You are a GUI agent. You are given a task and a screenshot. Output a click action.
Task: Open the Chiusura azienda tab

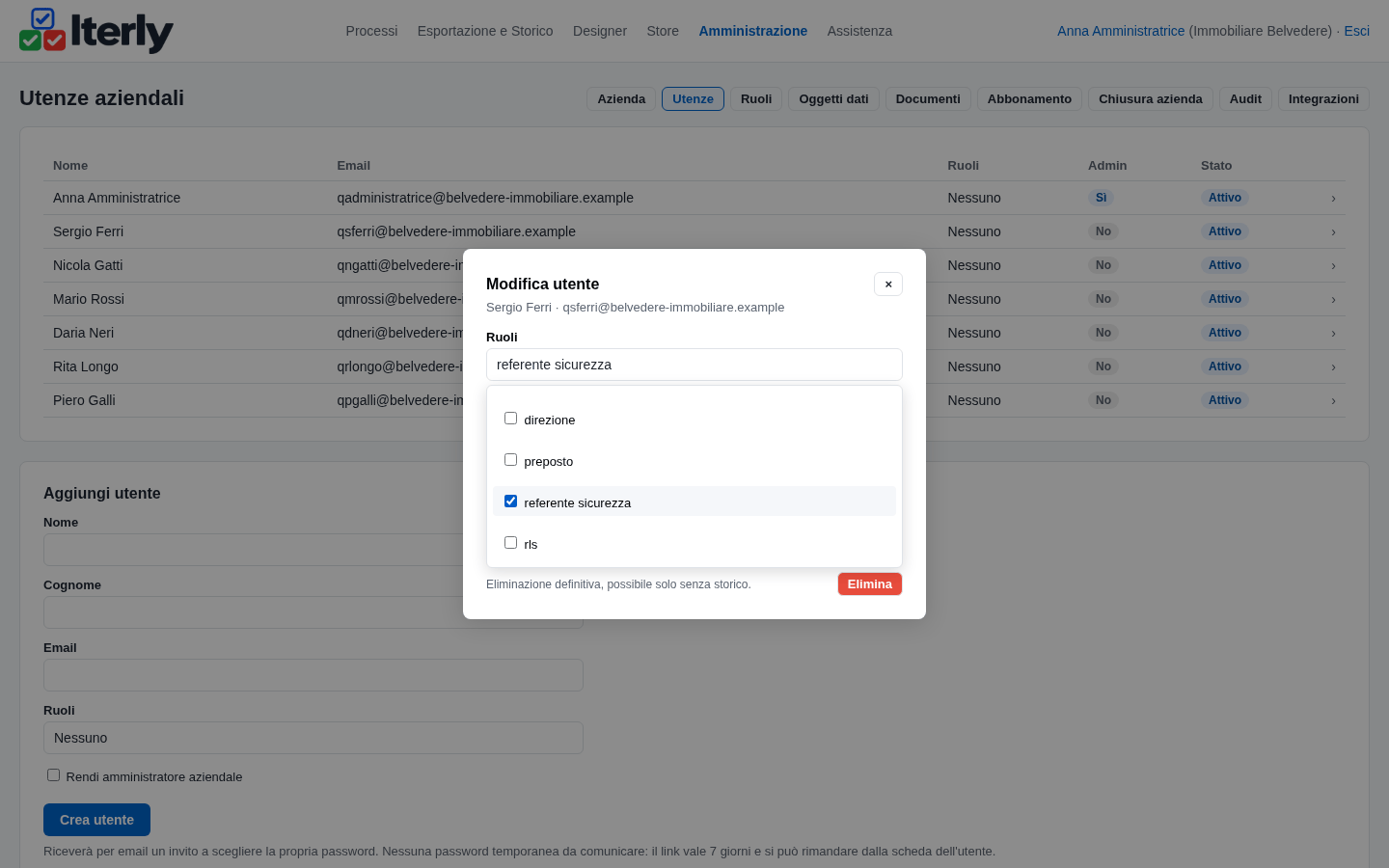click(1151, 98)
